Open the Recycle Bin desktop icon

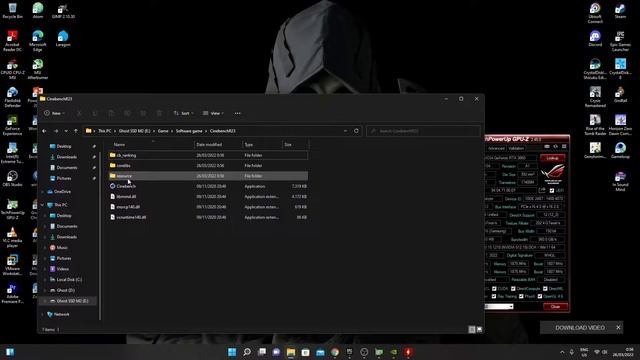pyautogui.click(x=12, y=11)
